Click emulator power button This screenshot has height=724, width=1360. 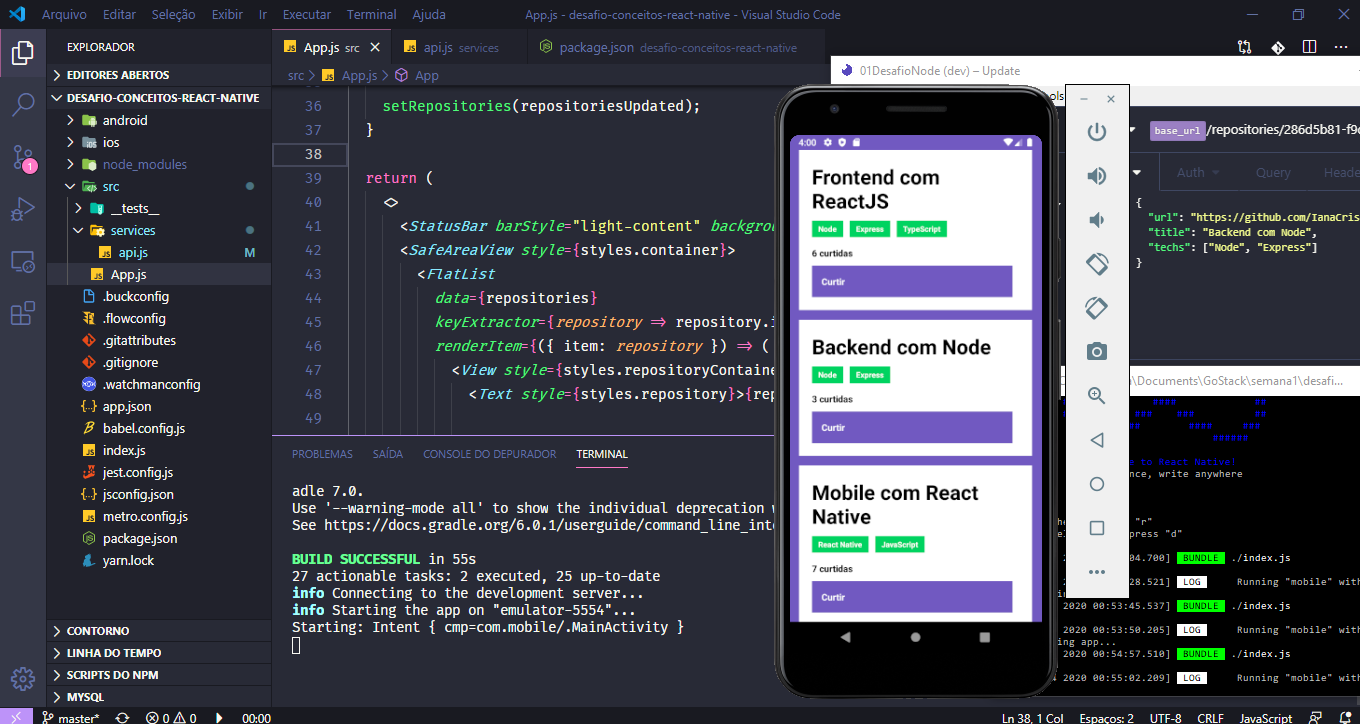[x=1097, y=132]
